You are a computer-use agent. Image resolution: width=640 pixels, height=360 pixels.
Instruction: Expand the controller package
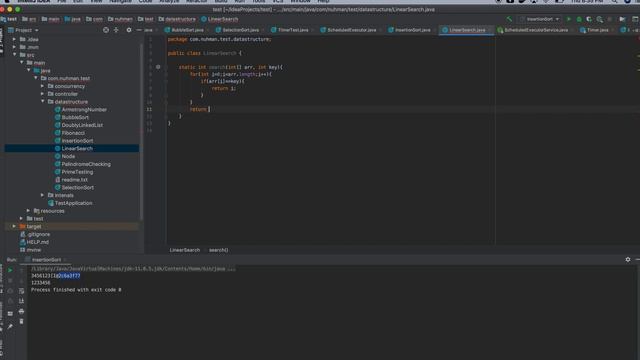[x=42, y=94]
